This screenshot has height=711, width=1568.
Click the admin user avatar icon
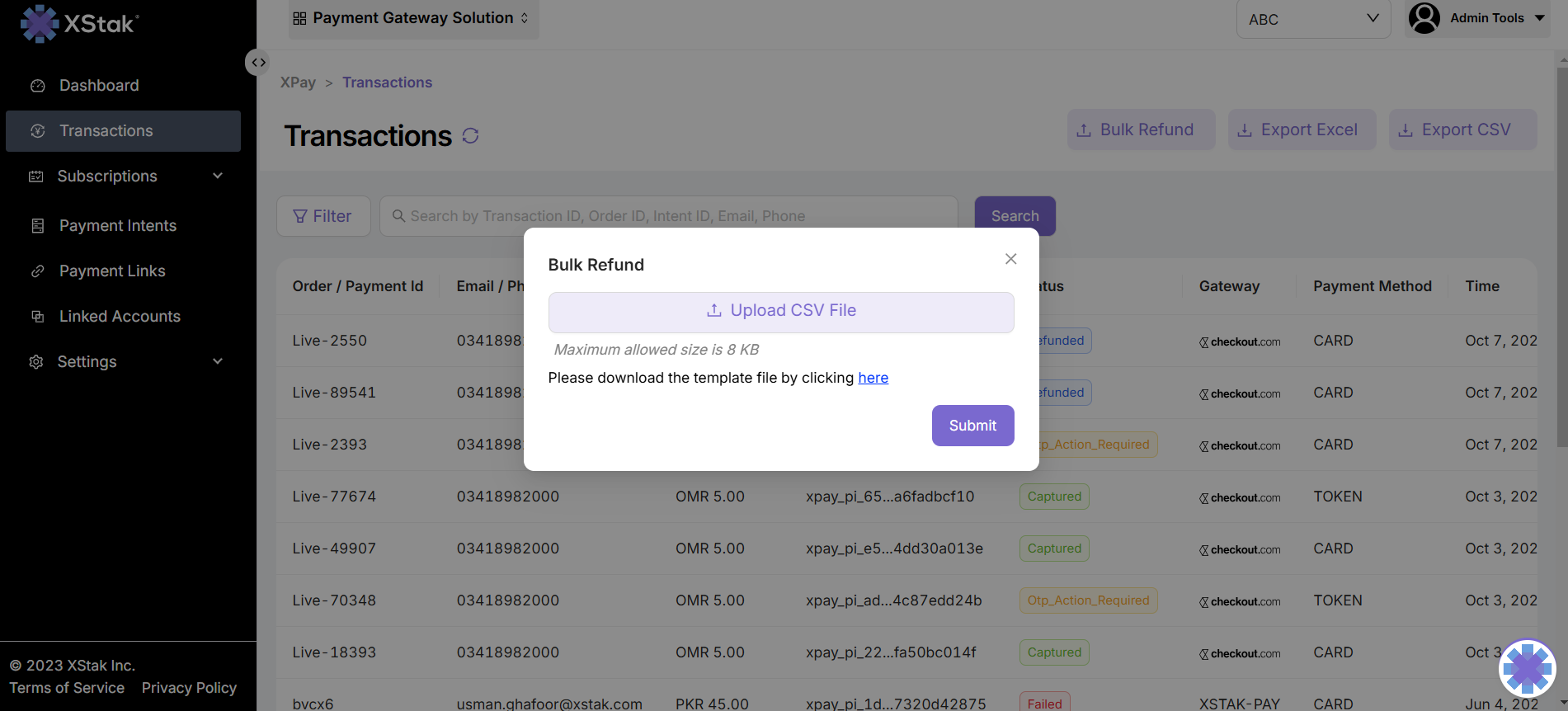tap(1424, 18)
